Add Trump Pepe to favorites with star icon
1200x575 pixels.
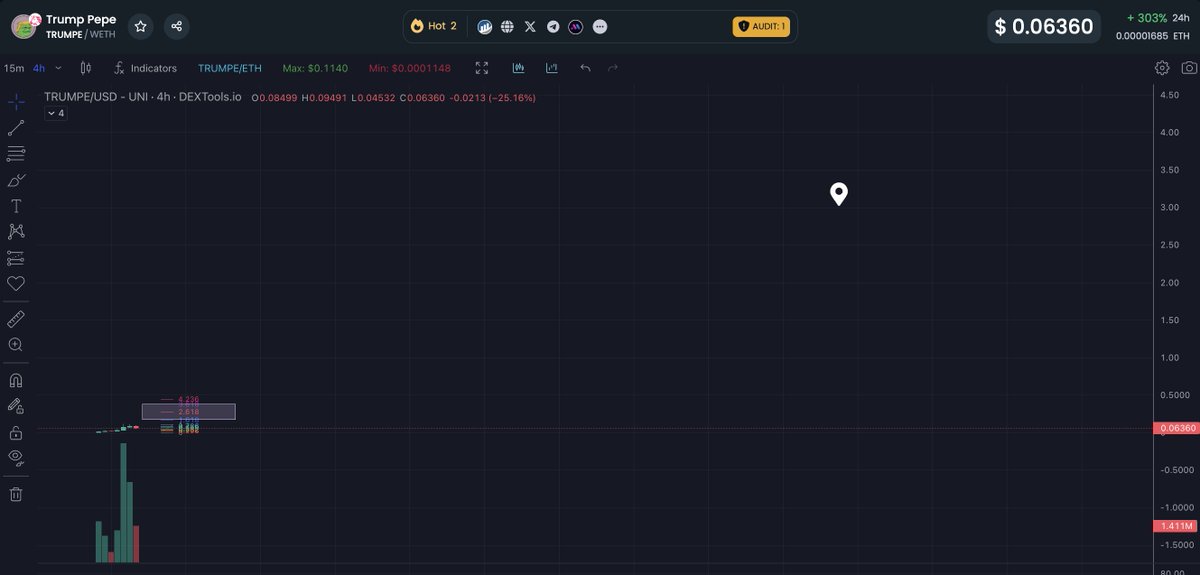[141, 26]
